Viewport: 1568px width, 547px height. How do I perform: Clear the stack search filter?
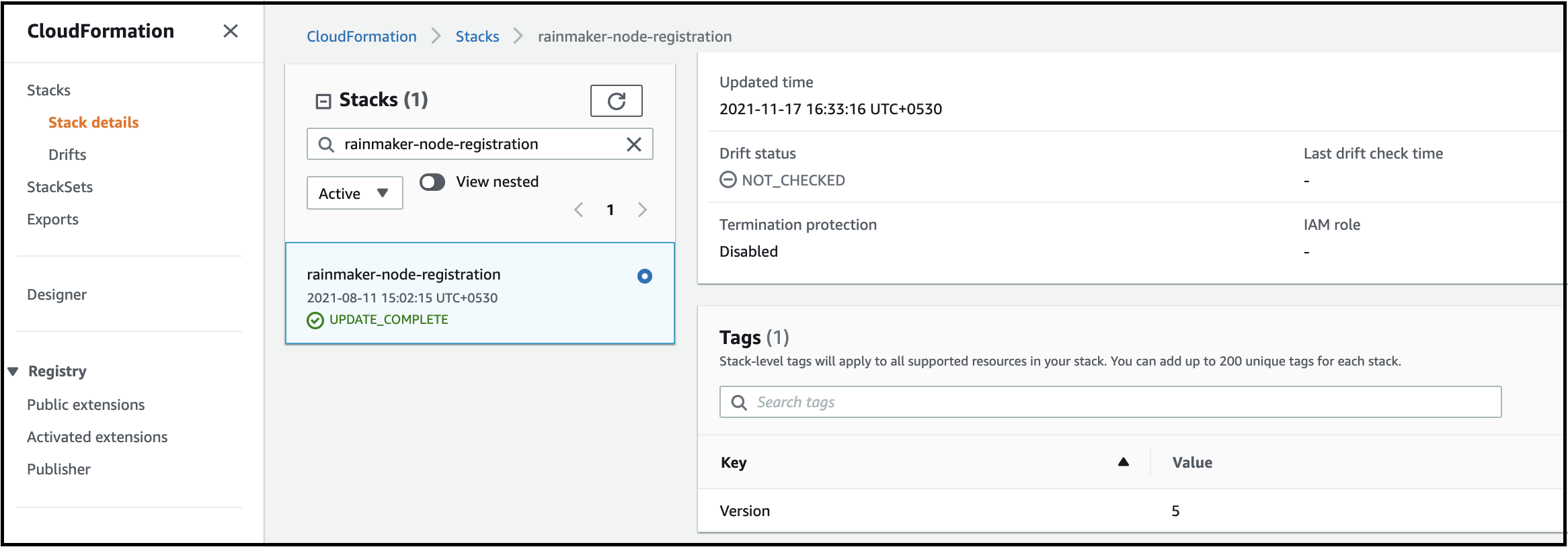pos(634,144)
